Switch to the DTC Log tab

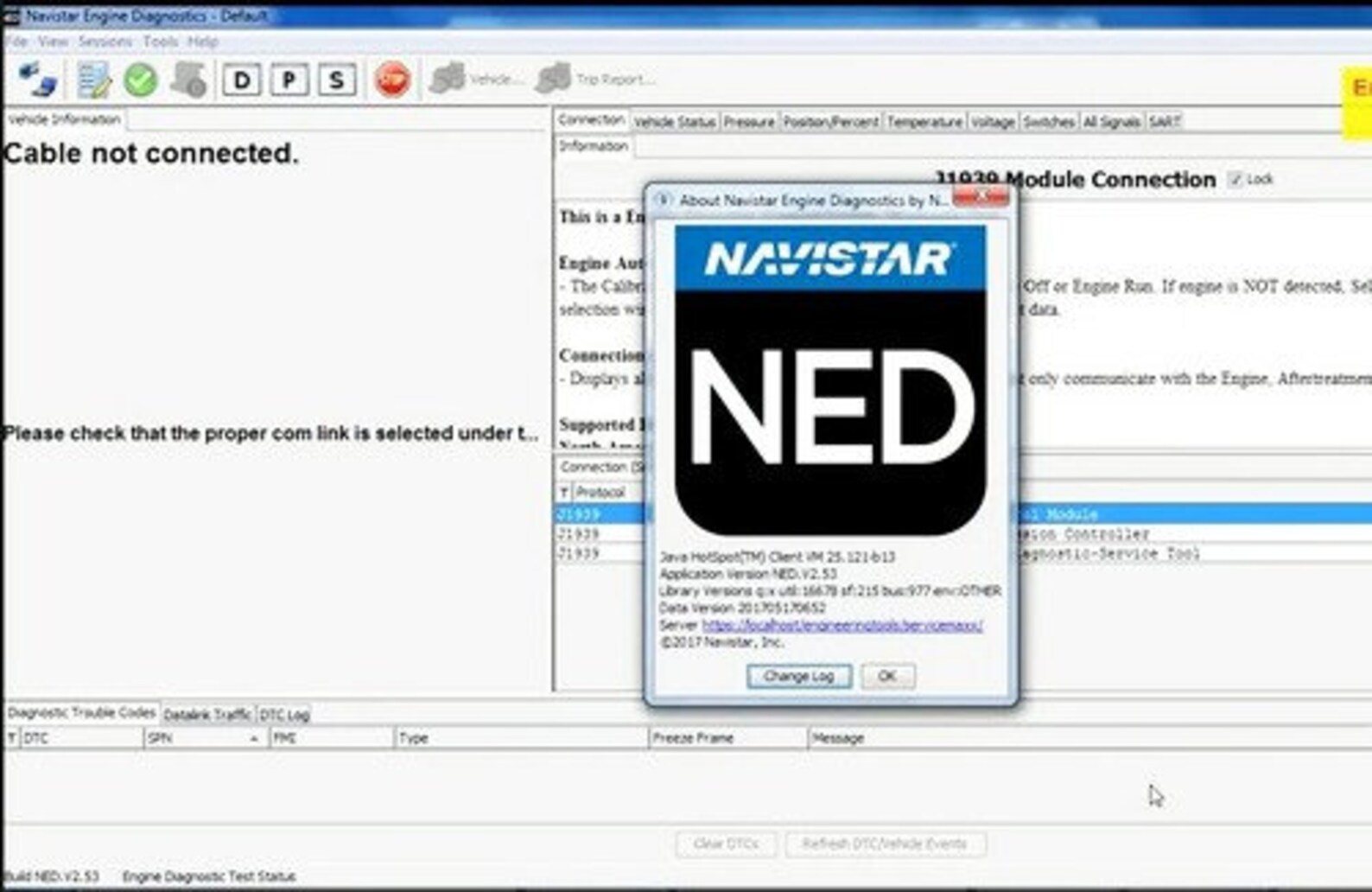pos(284,715)
